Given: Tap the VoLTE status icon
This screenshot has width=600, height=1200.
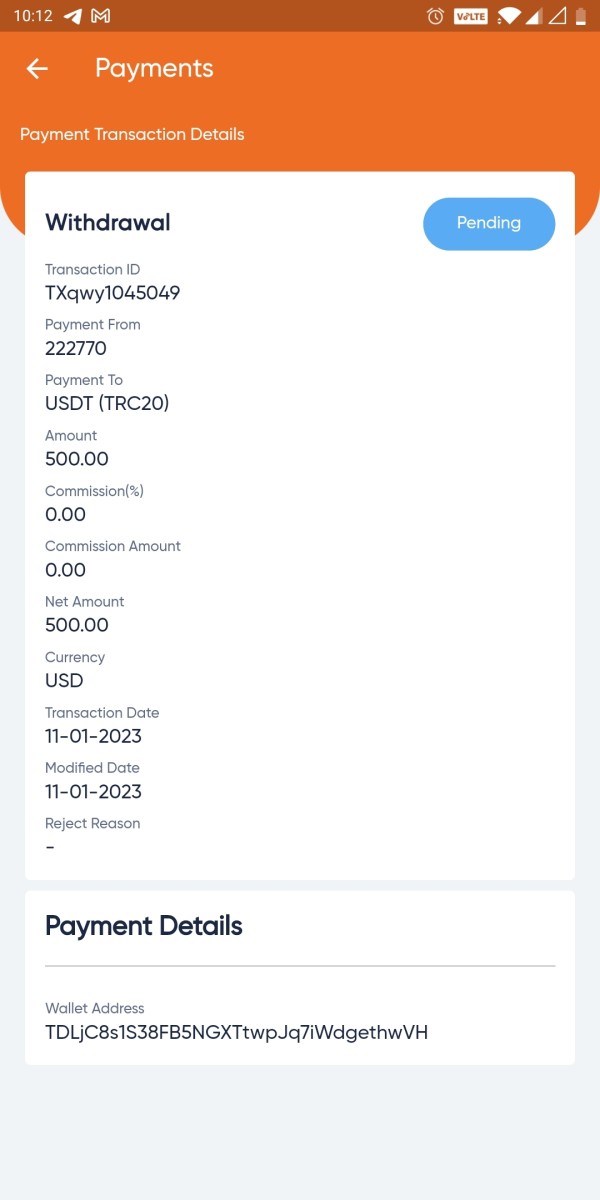Looking at the screenshot, I should click(470, 16).
